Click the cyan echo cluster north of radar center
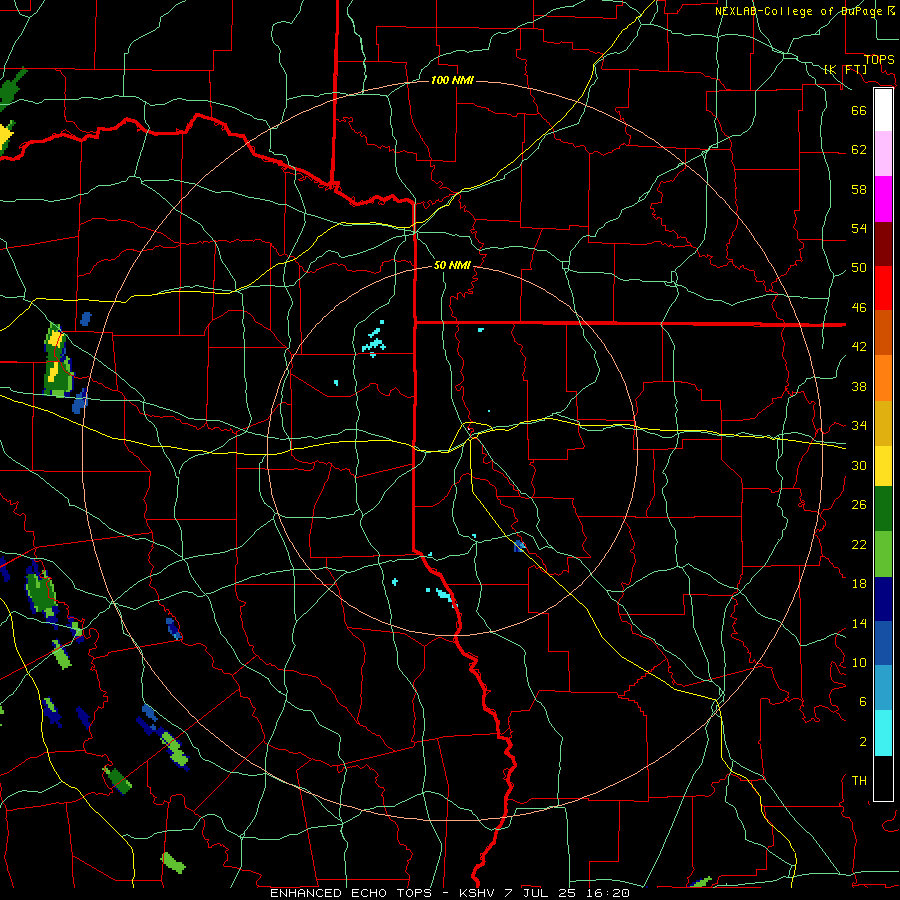This screenshot has width=900, height=900. (x=374, y=340)
